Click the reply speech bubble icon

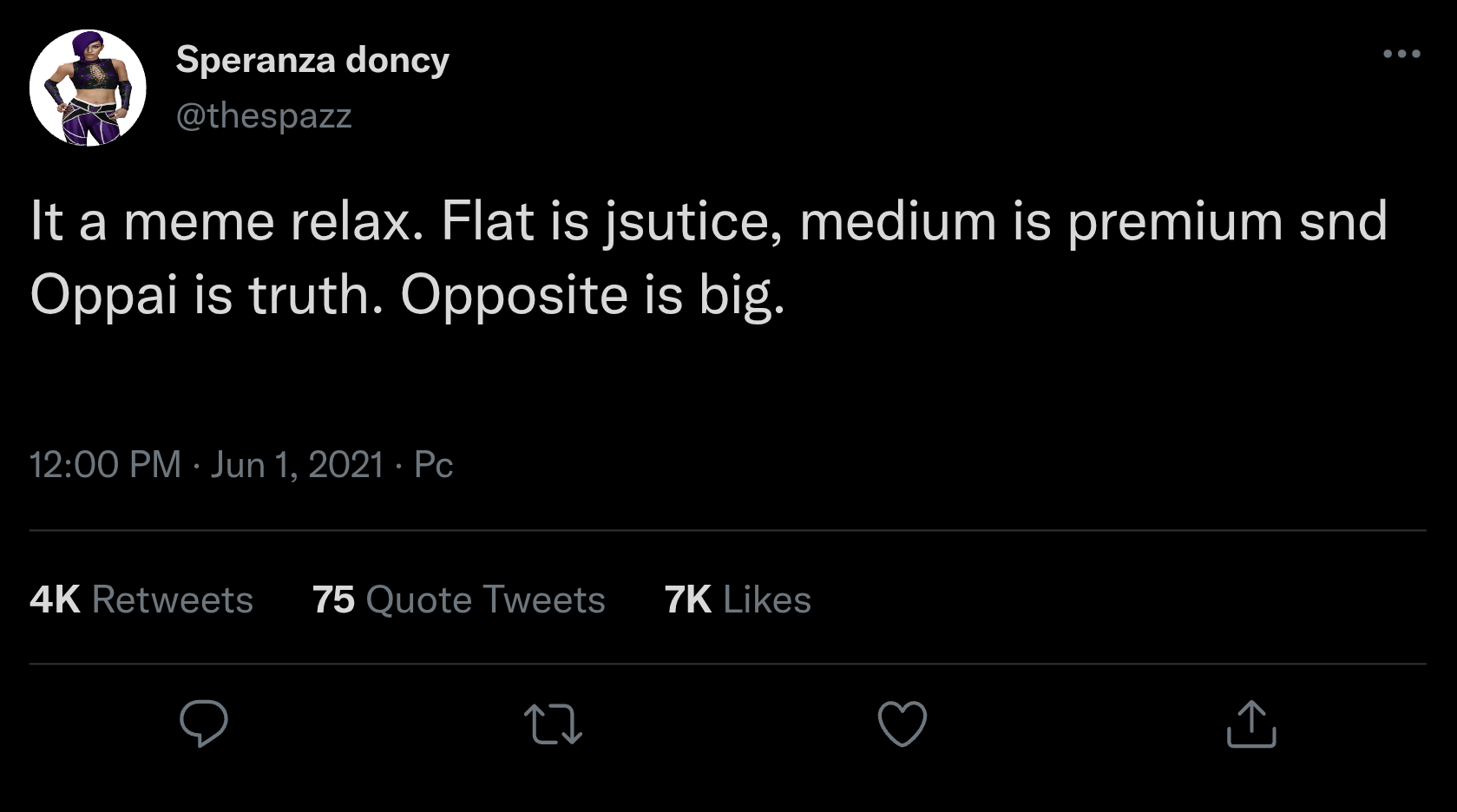204,724
